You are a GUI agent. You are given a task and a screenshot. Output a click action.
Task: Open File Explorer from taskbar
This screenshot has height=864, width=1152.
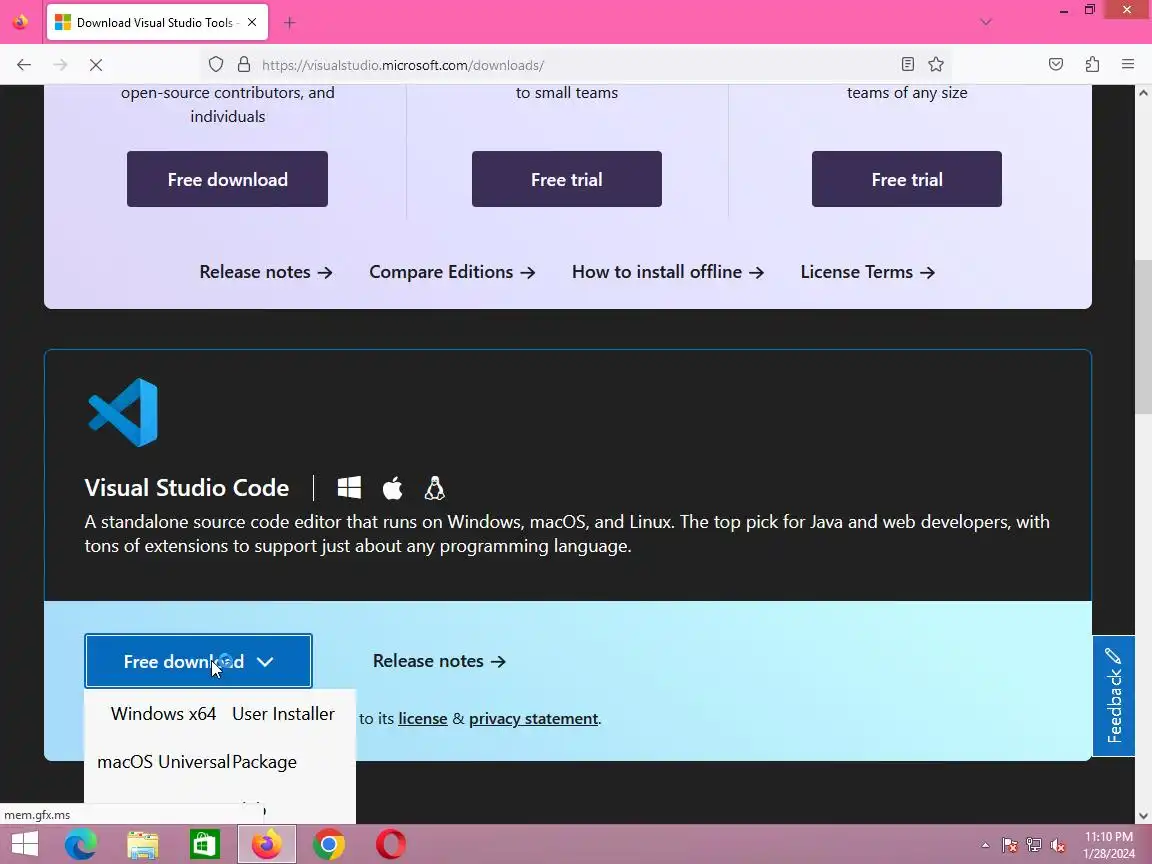click(x=143, y=844)
